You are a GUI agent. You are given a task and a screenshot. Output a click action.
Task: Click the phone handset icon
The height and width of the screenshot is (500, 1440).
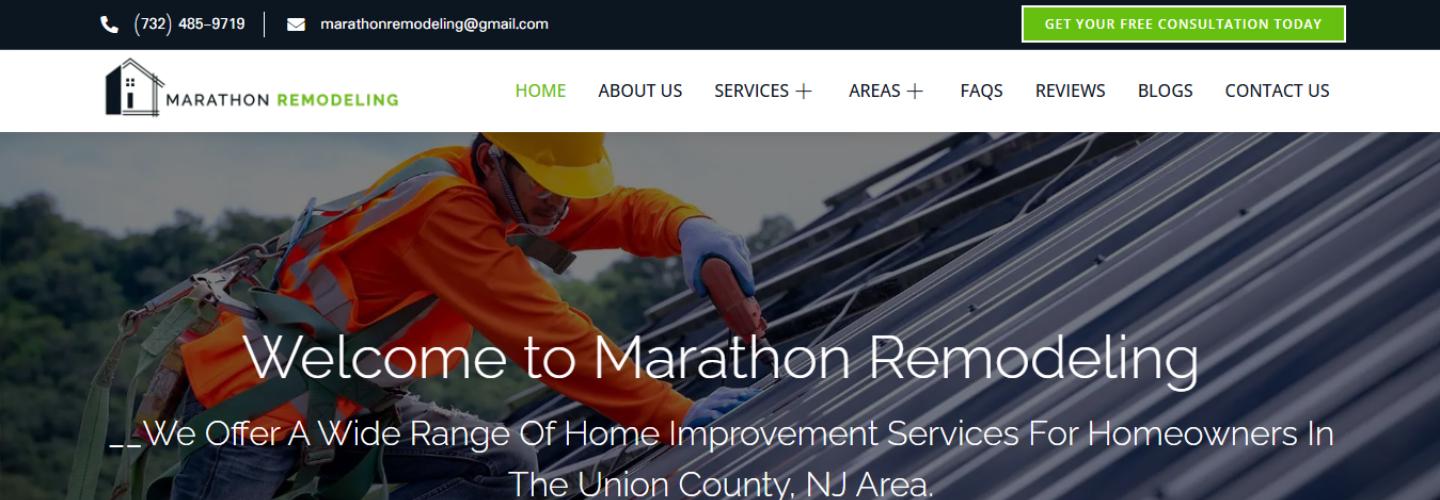(109, 24)
